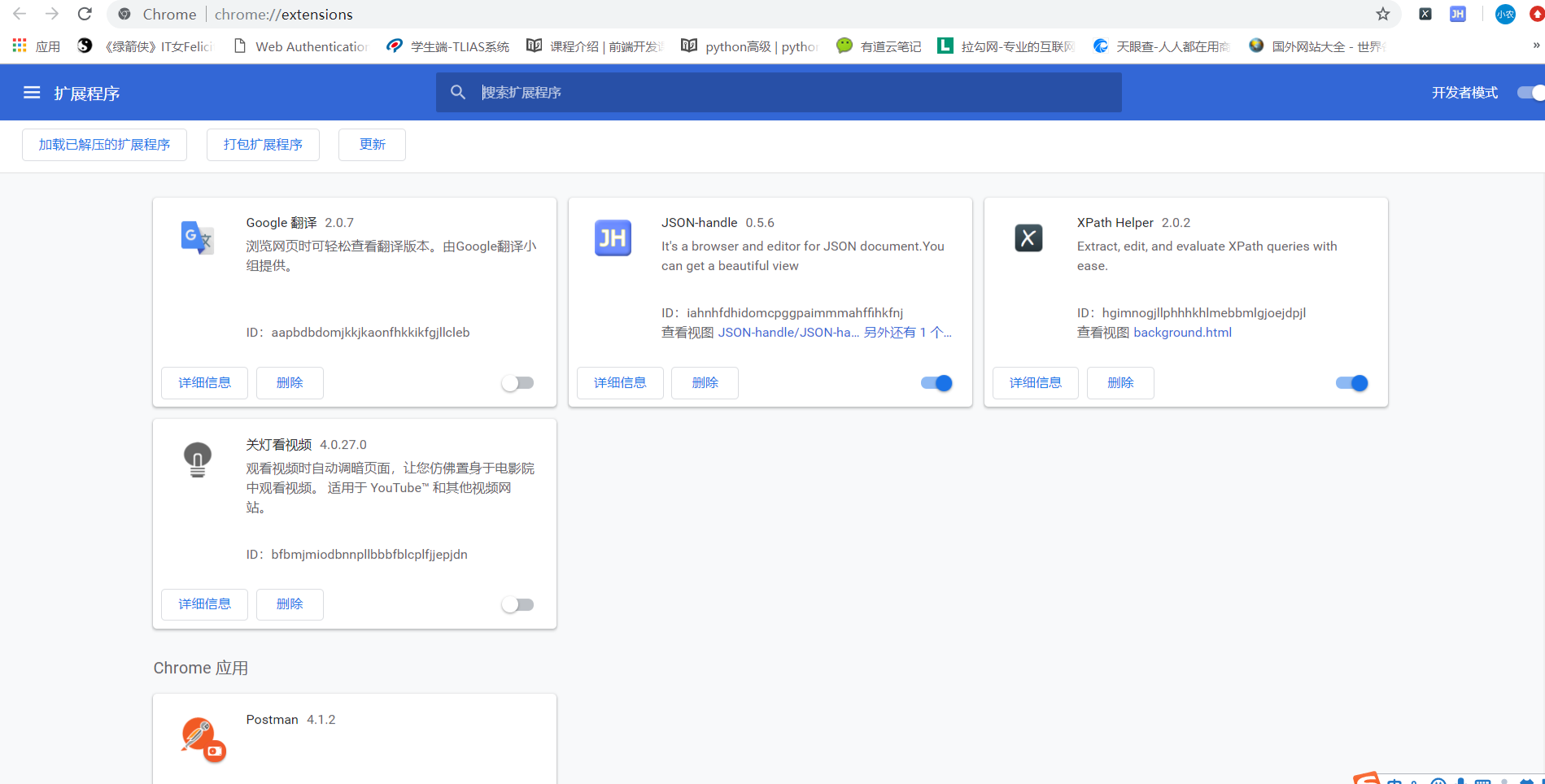Click the search magnifier icon
The width and height of the screenshot is (1545, 784).
click(458, 93)
